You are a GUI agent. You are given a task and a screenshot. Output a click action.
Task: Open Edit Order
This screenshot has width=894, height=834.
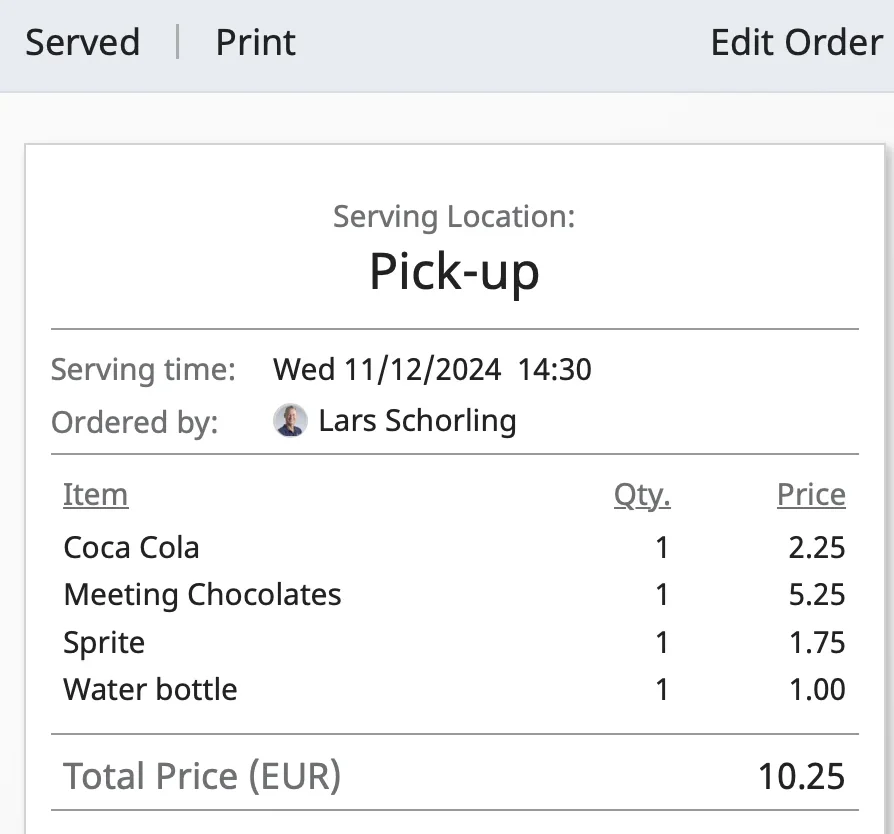[x=797, y=42]
